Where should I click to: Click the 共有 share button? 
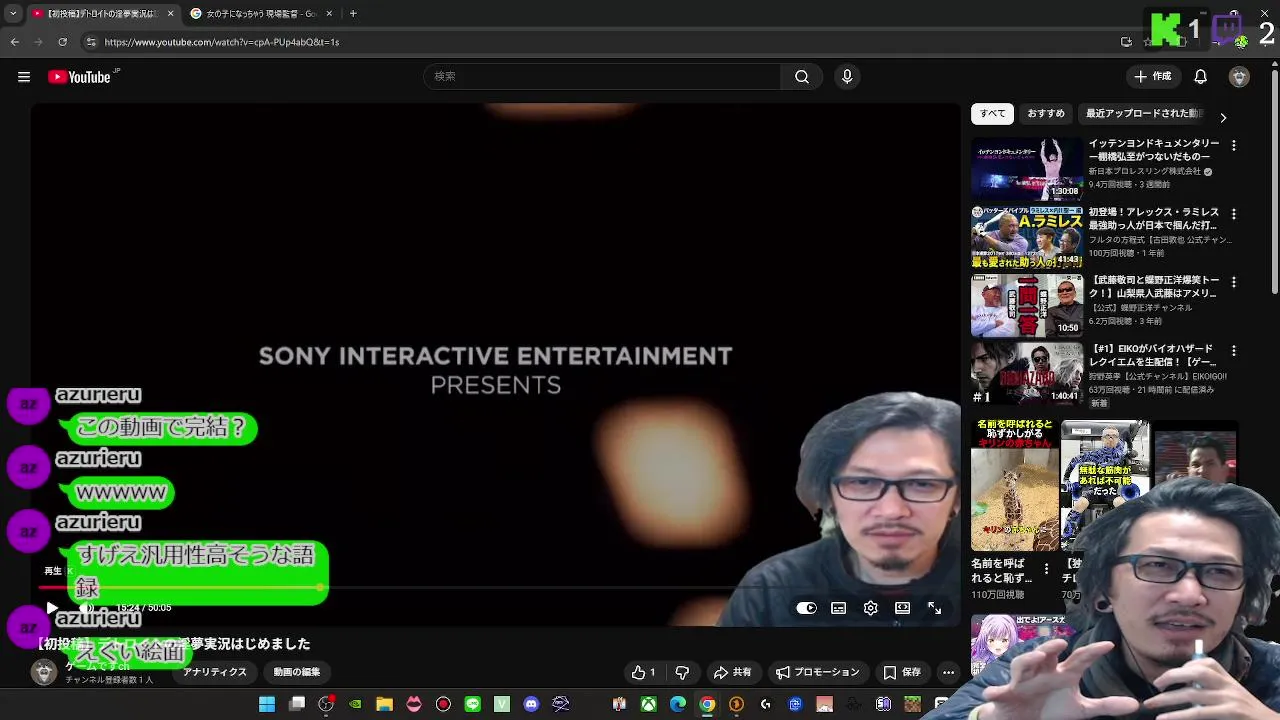[x=732, y=673]
